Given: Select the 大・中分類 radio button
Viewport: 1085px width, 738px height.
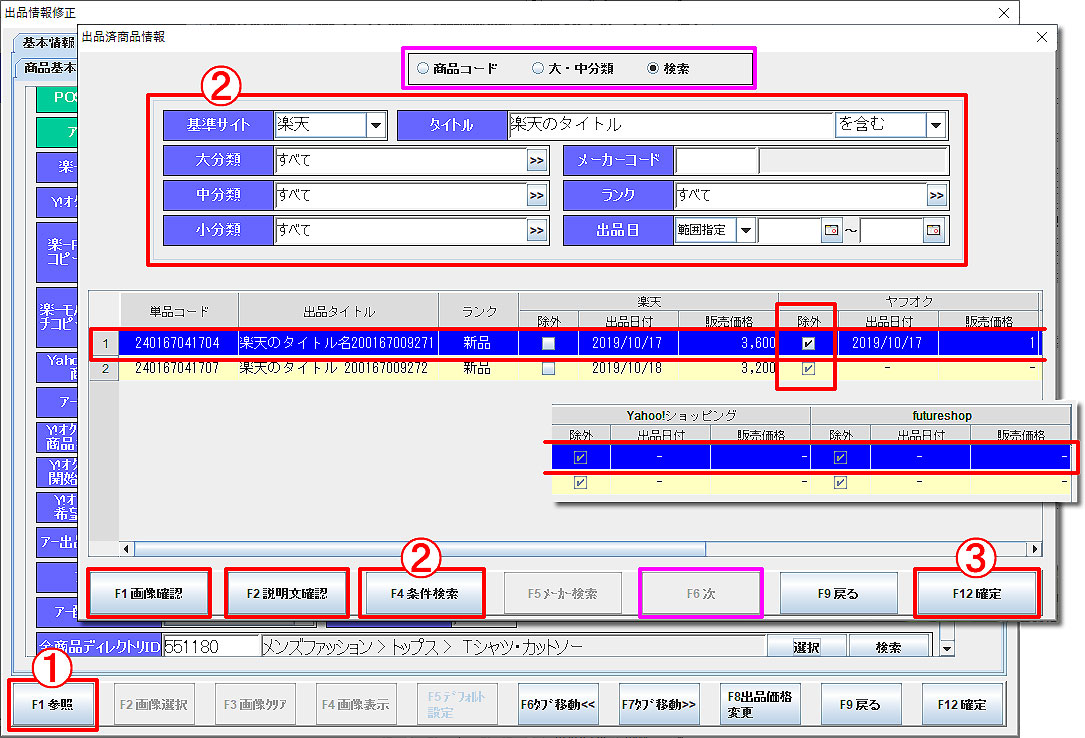Looking at the screenshot, I should 538,69.
